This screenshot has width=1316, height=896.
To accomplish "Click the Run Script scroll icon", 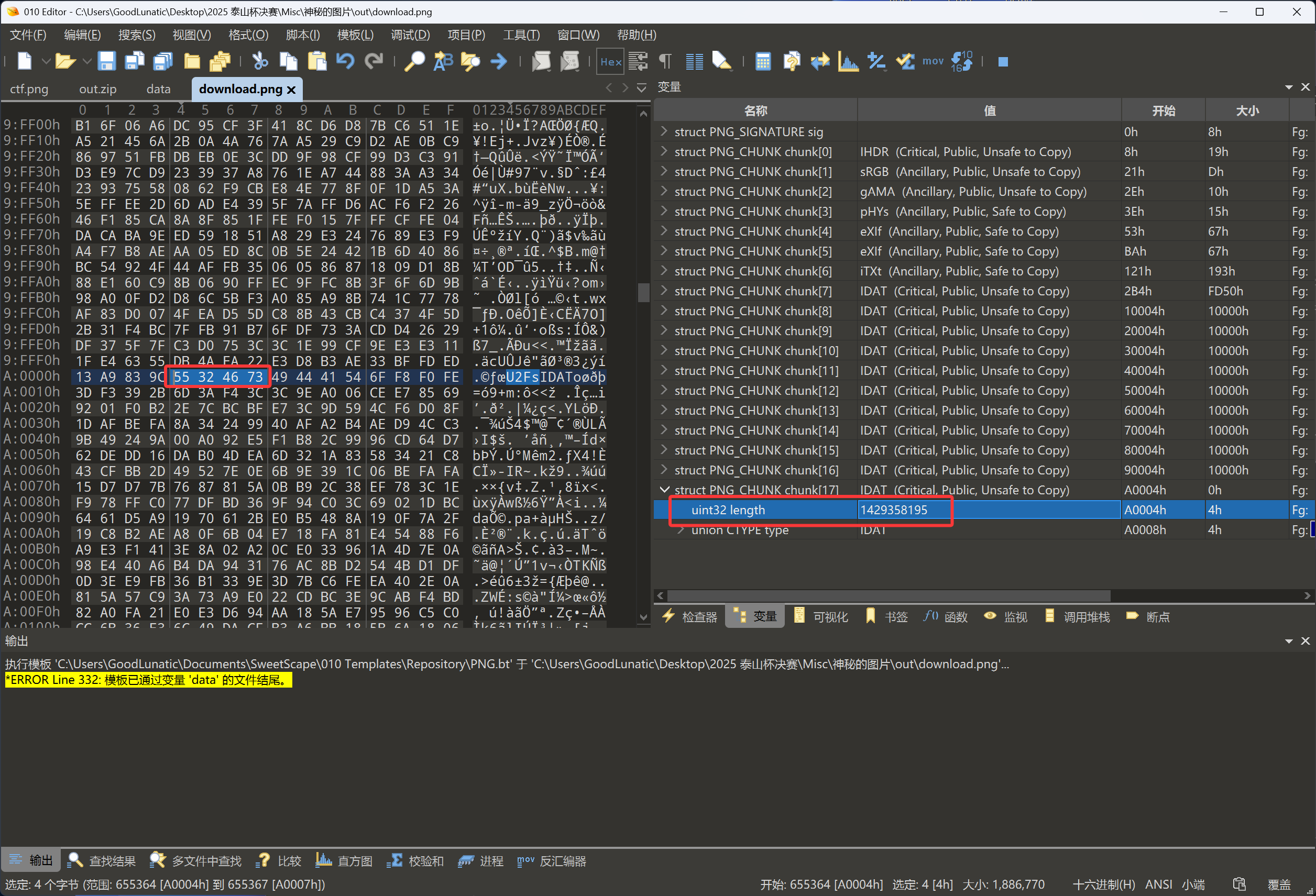I will (541, 61).
